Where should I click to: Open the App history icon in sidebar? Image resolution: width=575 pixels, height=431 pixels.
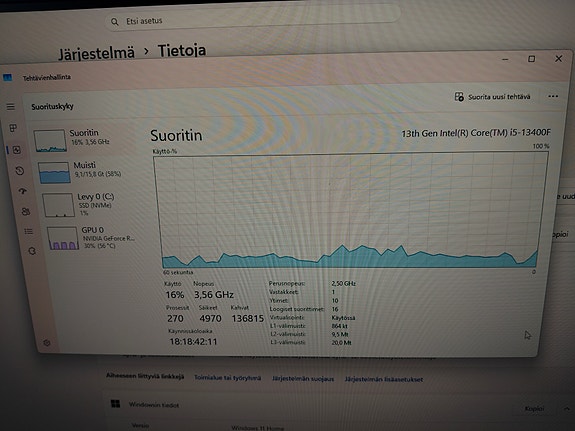click(20, 171)
